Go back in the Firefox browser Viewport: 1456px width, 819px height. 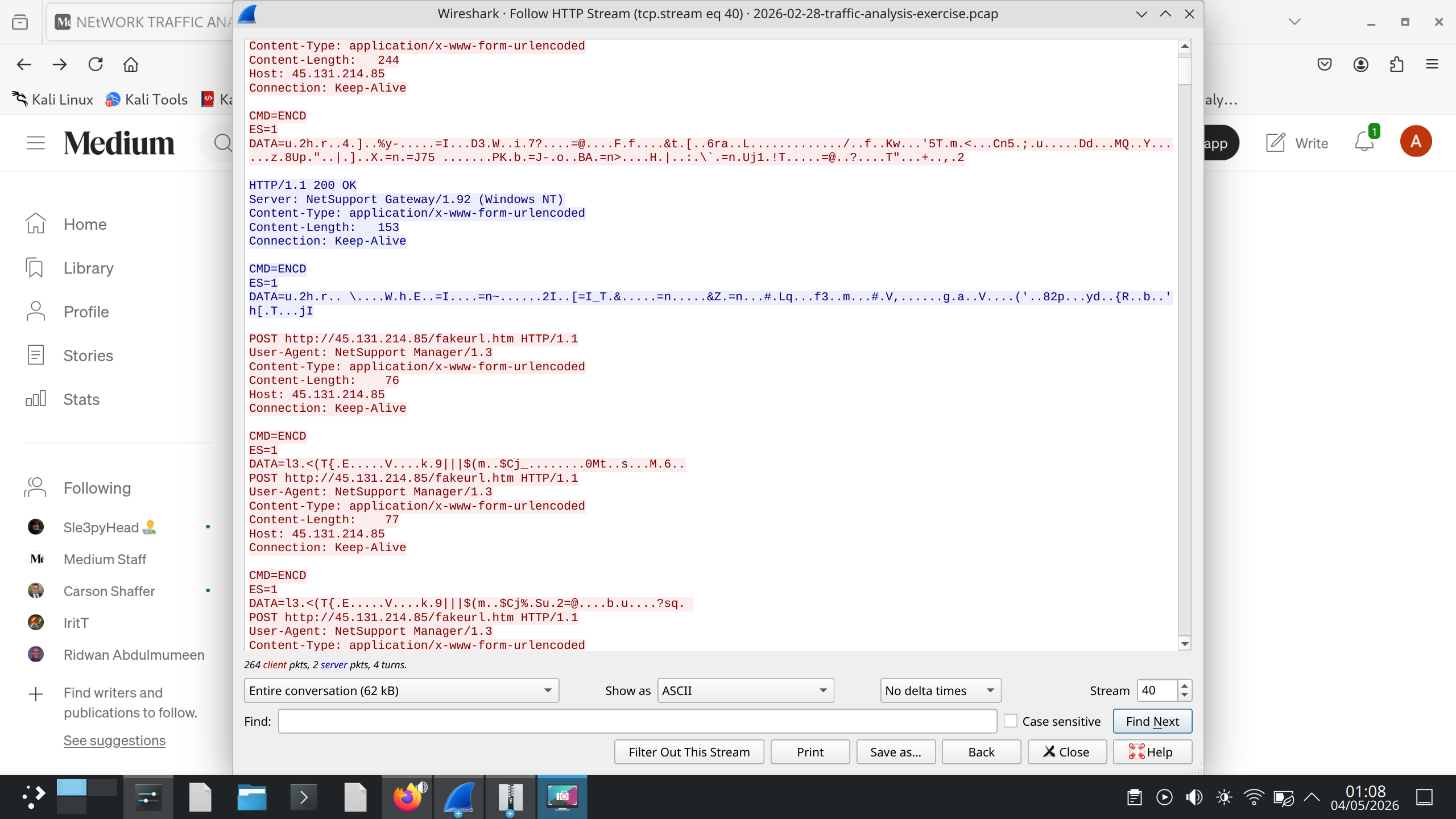24,64
